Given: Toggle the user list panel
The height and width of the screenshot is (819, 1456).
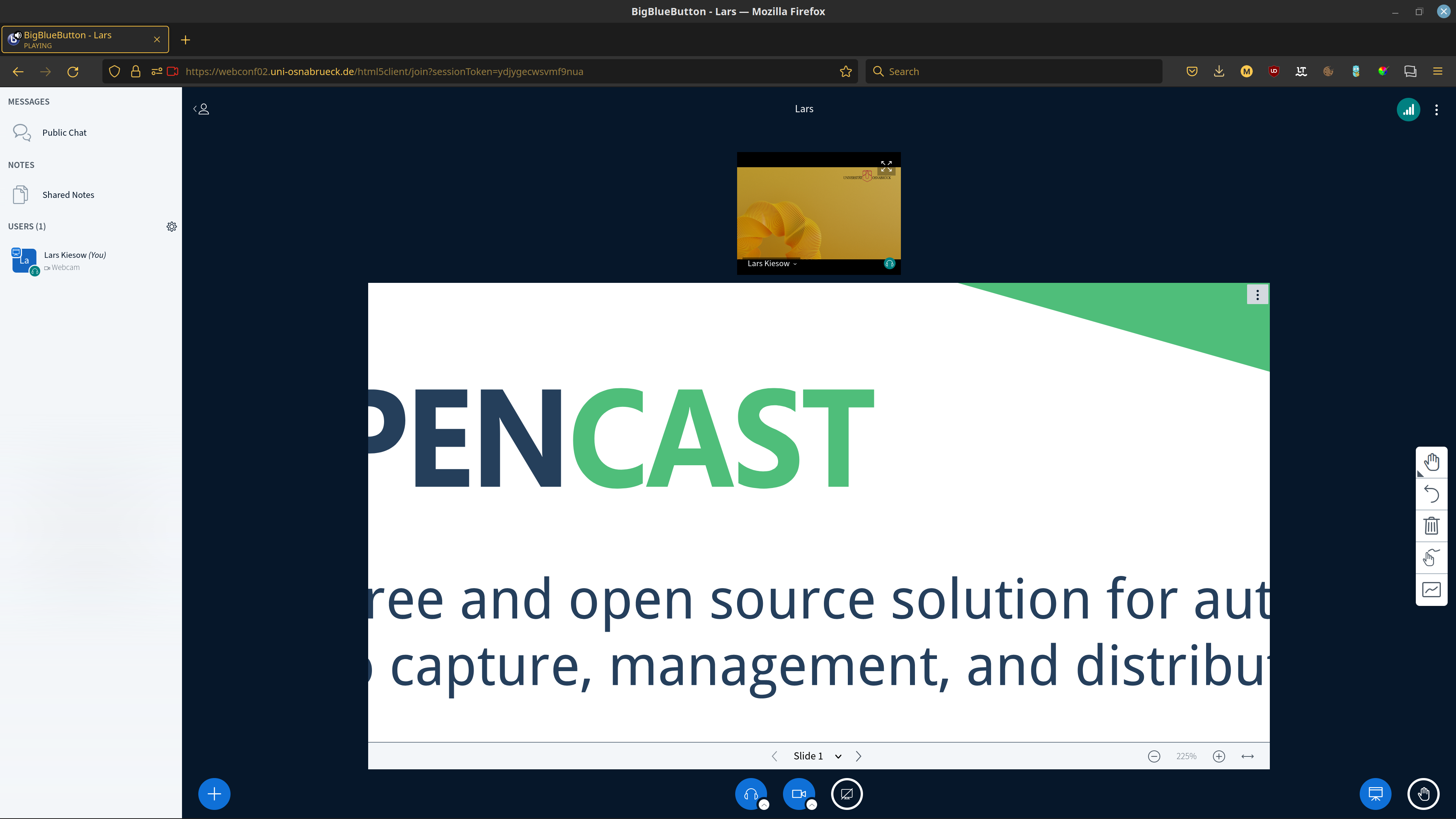Looking at the screenshot, I should [202, 109].
